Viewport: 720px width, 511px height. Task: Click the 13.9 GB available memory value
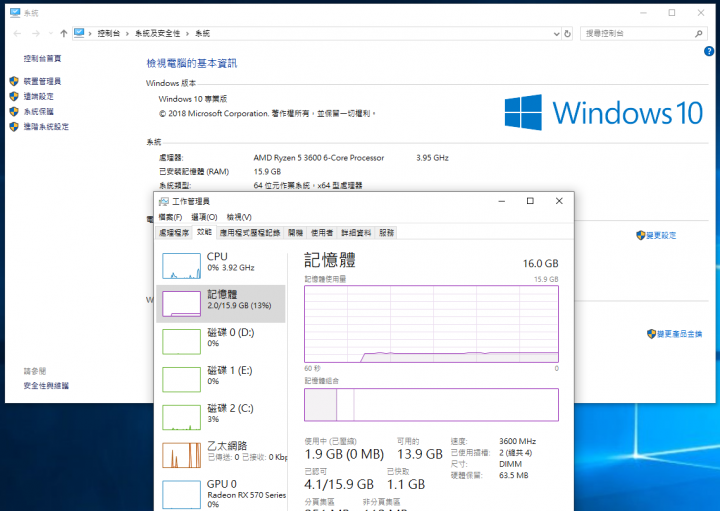pos(420,455)
